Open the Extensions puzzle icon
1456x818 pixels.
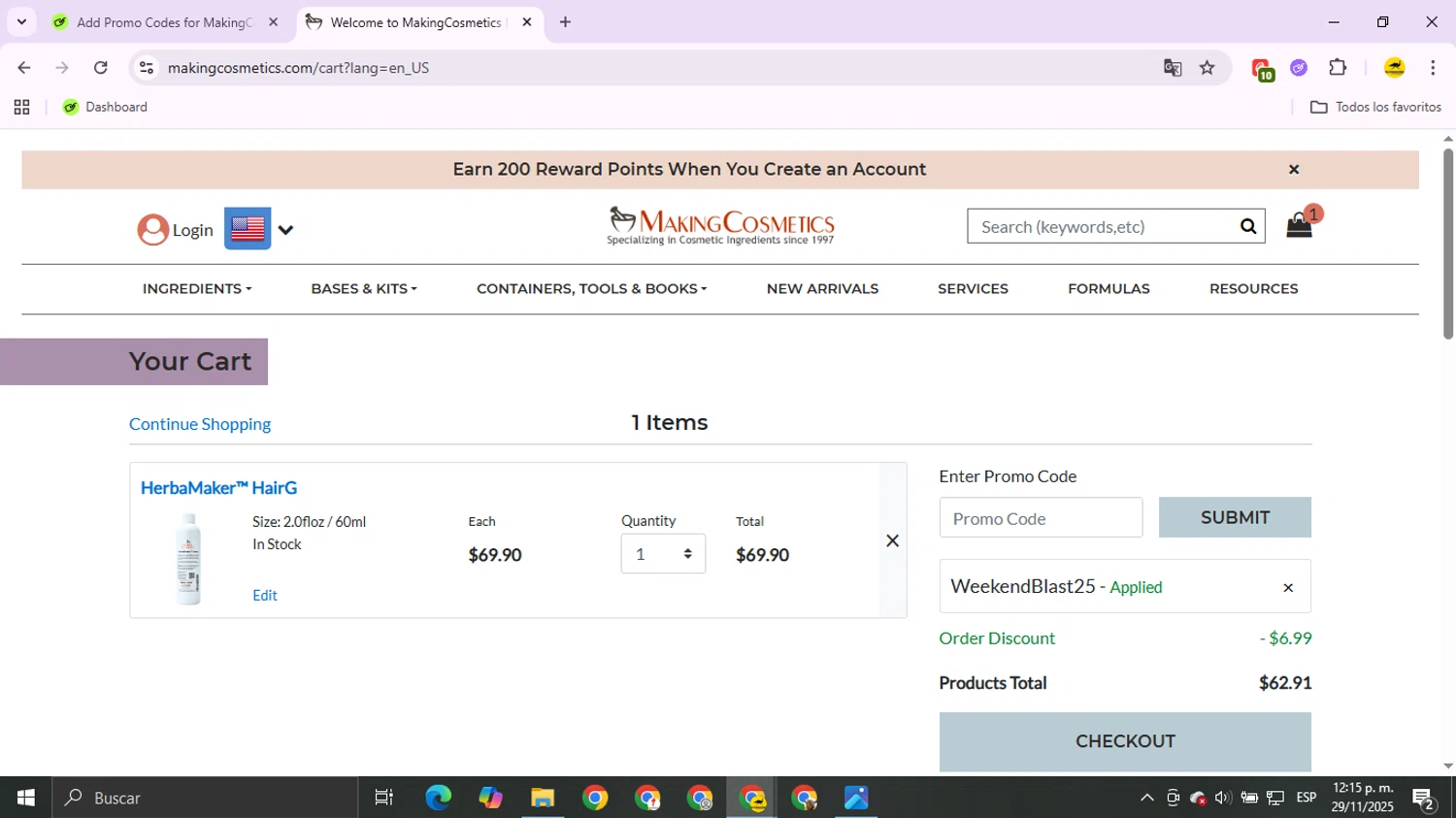1338,68
